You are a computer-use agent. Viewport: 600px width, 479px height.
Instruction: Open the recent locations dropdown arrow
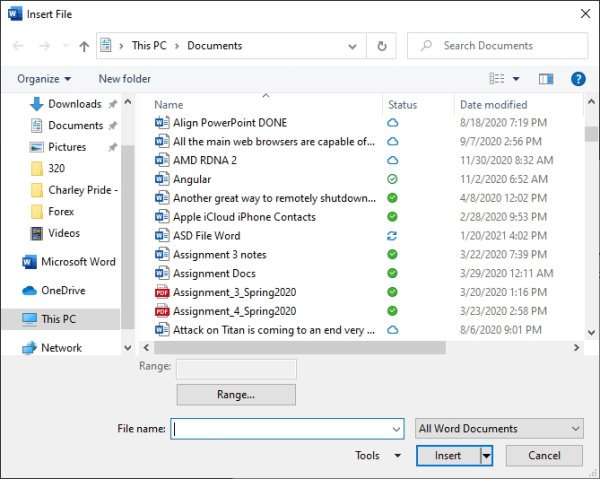(x=65, y=46)
